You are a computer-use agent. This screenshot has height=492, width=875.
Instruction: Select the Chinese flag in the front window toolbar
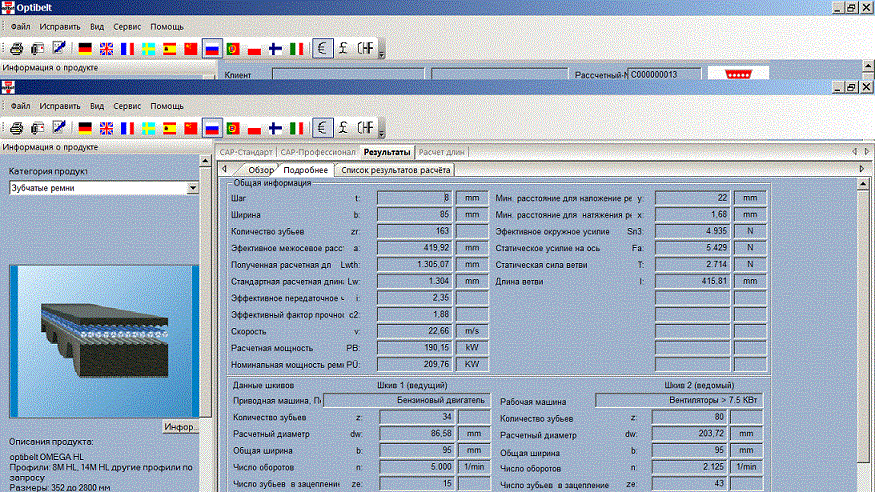click(x=191, y=128)
